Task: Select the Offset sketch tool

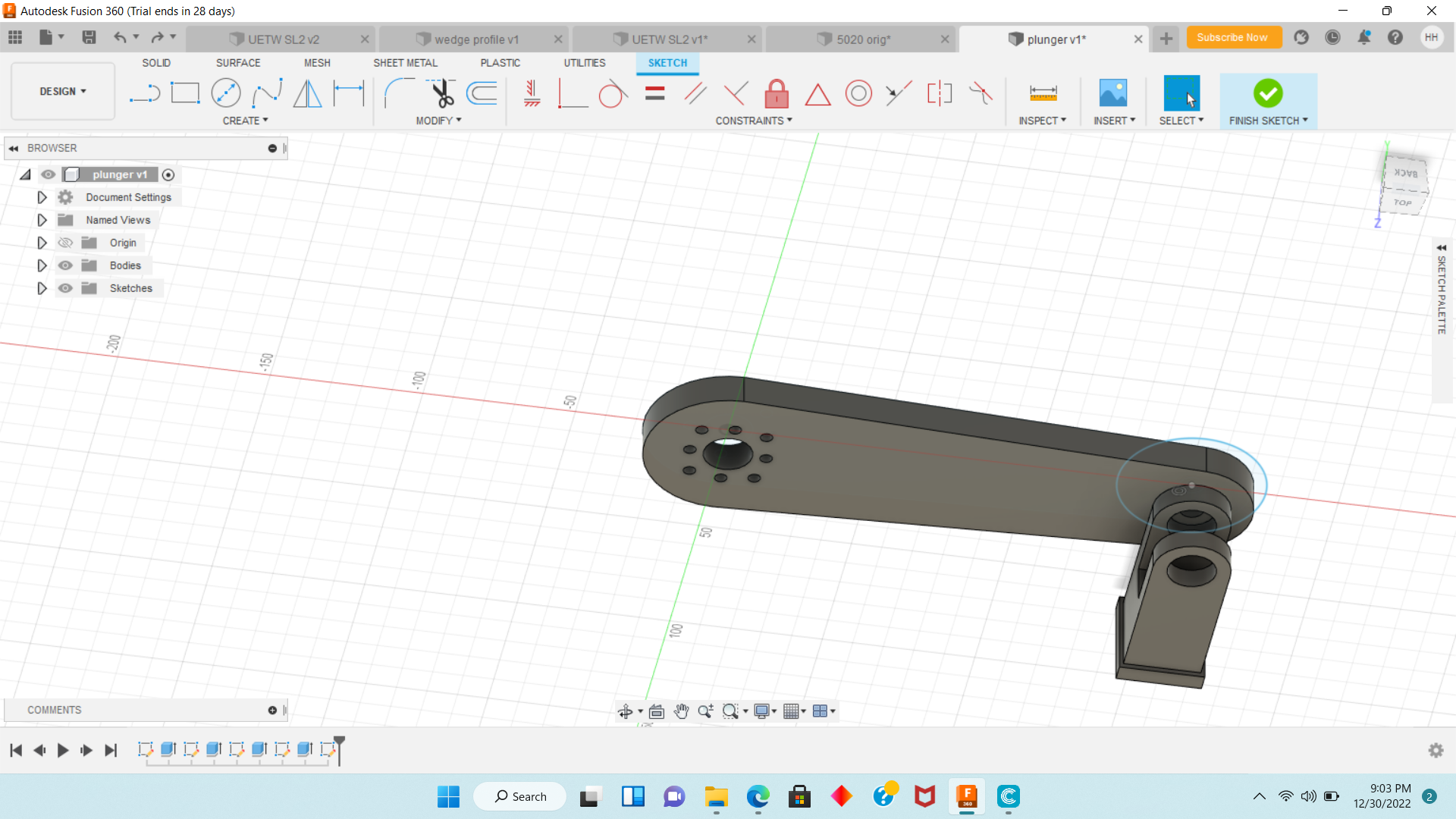Action: [482, 94]
